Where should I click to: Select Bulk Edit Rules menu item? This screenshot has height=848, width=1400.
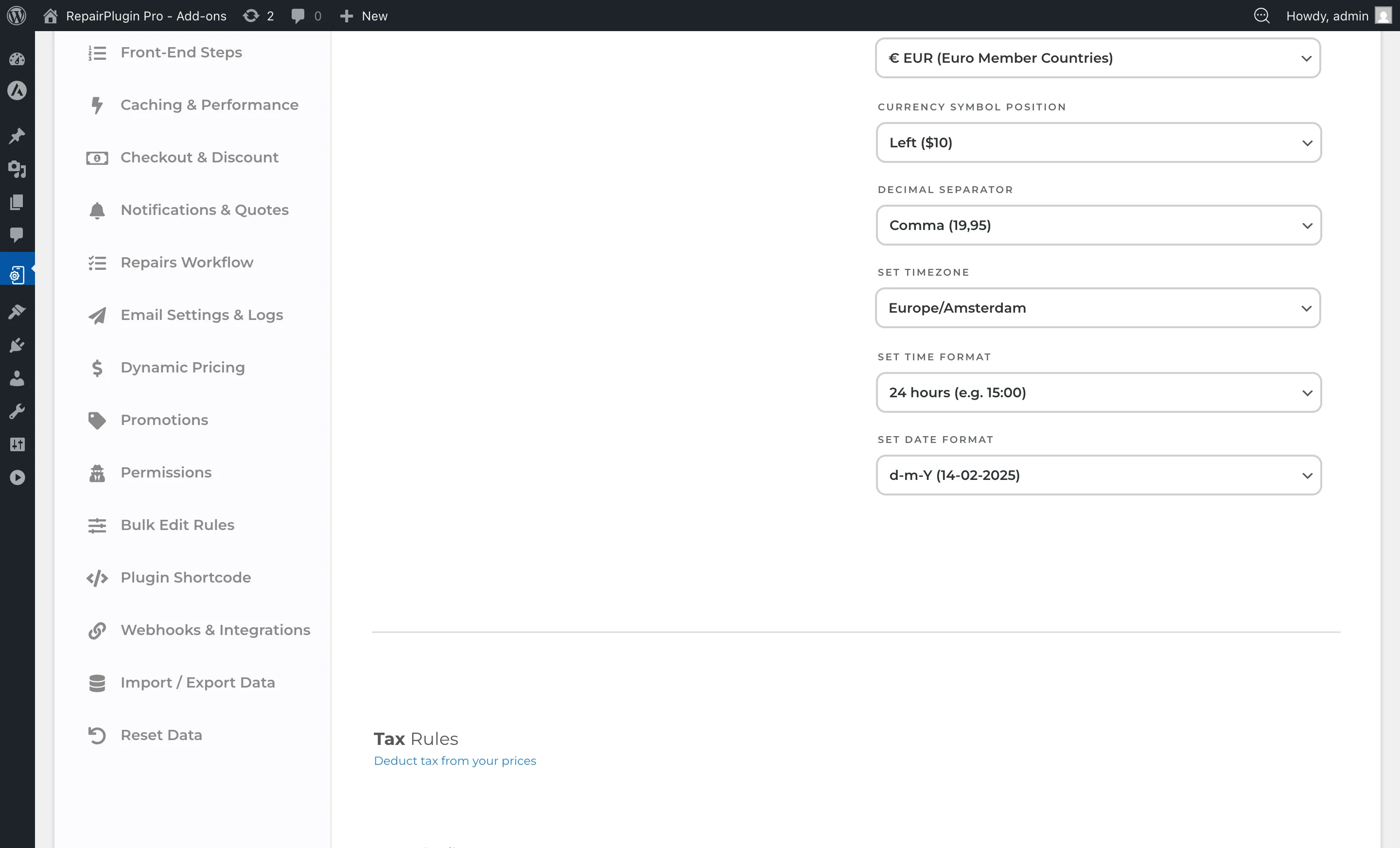pyautogui.click(x=177, y=525)
